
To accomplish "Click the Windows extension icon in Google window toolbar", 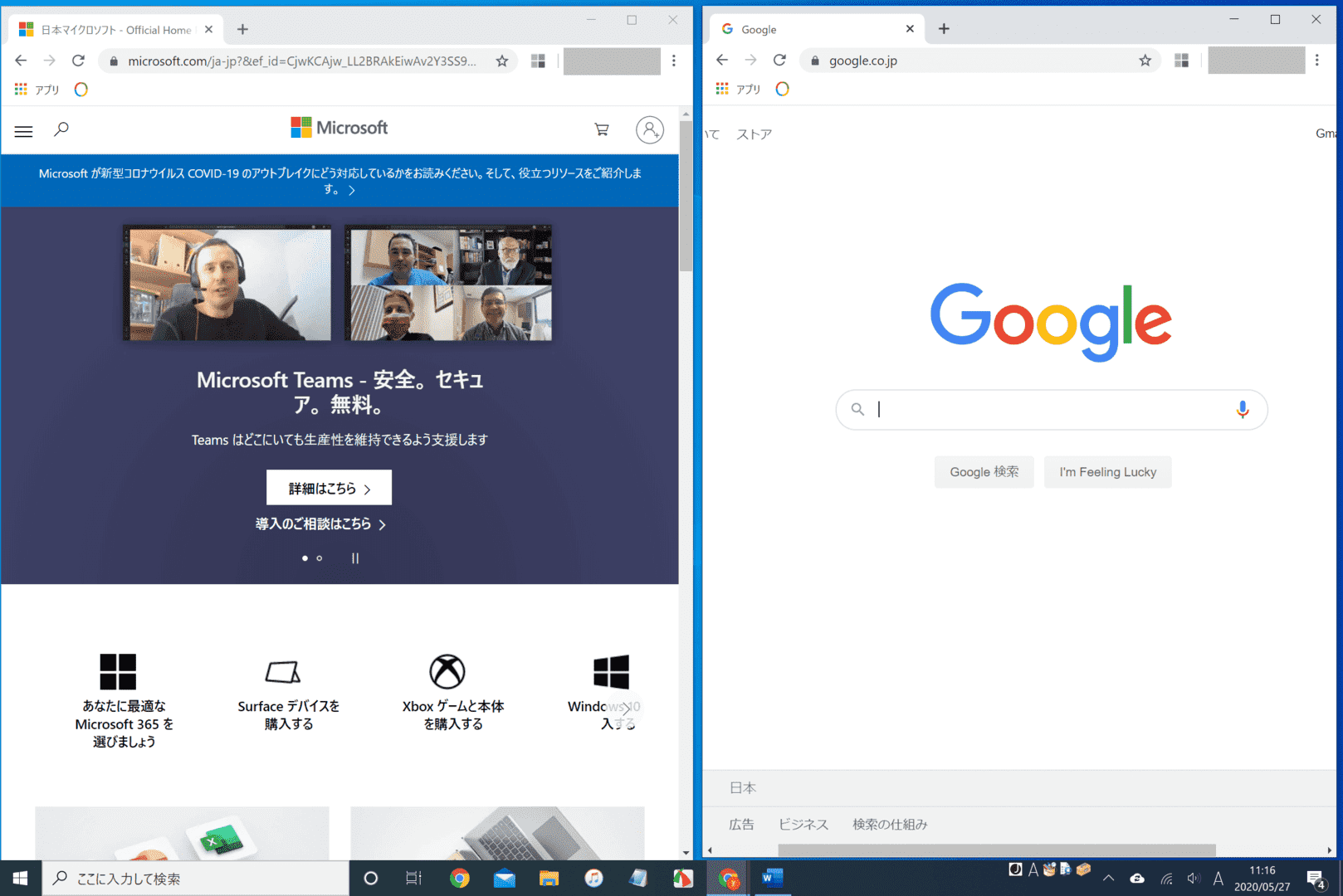I will click(1182, 61).
